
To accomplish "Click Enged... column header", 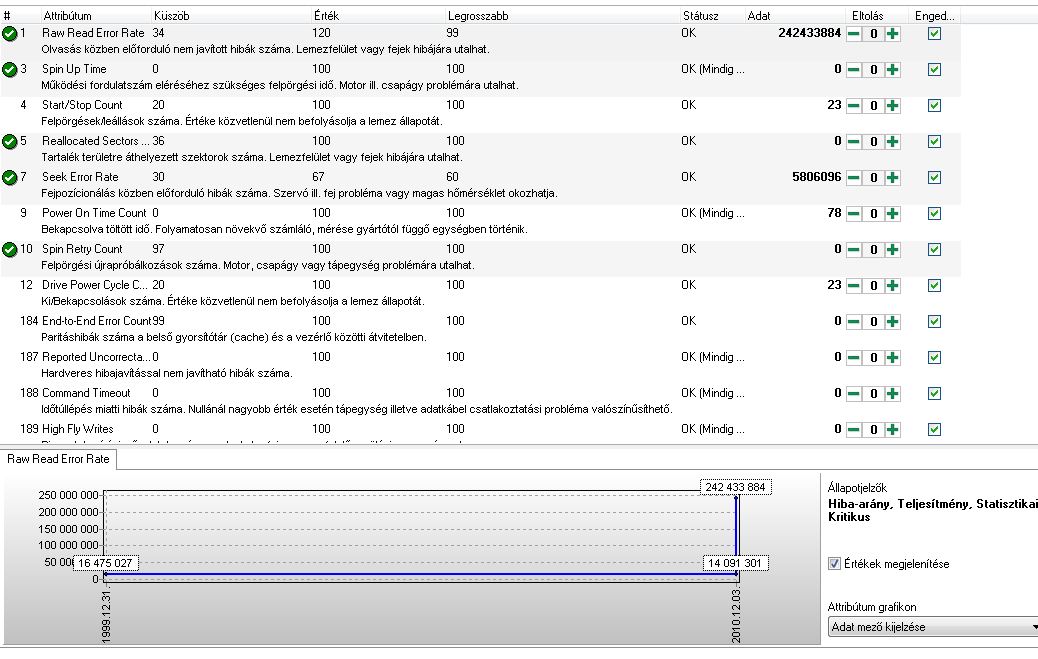I will tap(935, 16).
